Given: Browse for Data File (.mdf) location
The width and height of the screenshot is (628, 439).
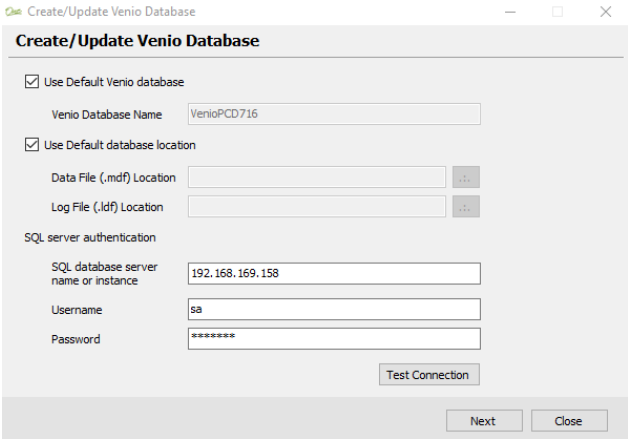Looking at the screenshot, I should click(x=466, y=177).
